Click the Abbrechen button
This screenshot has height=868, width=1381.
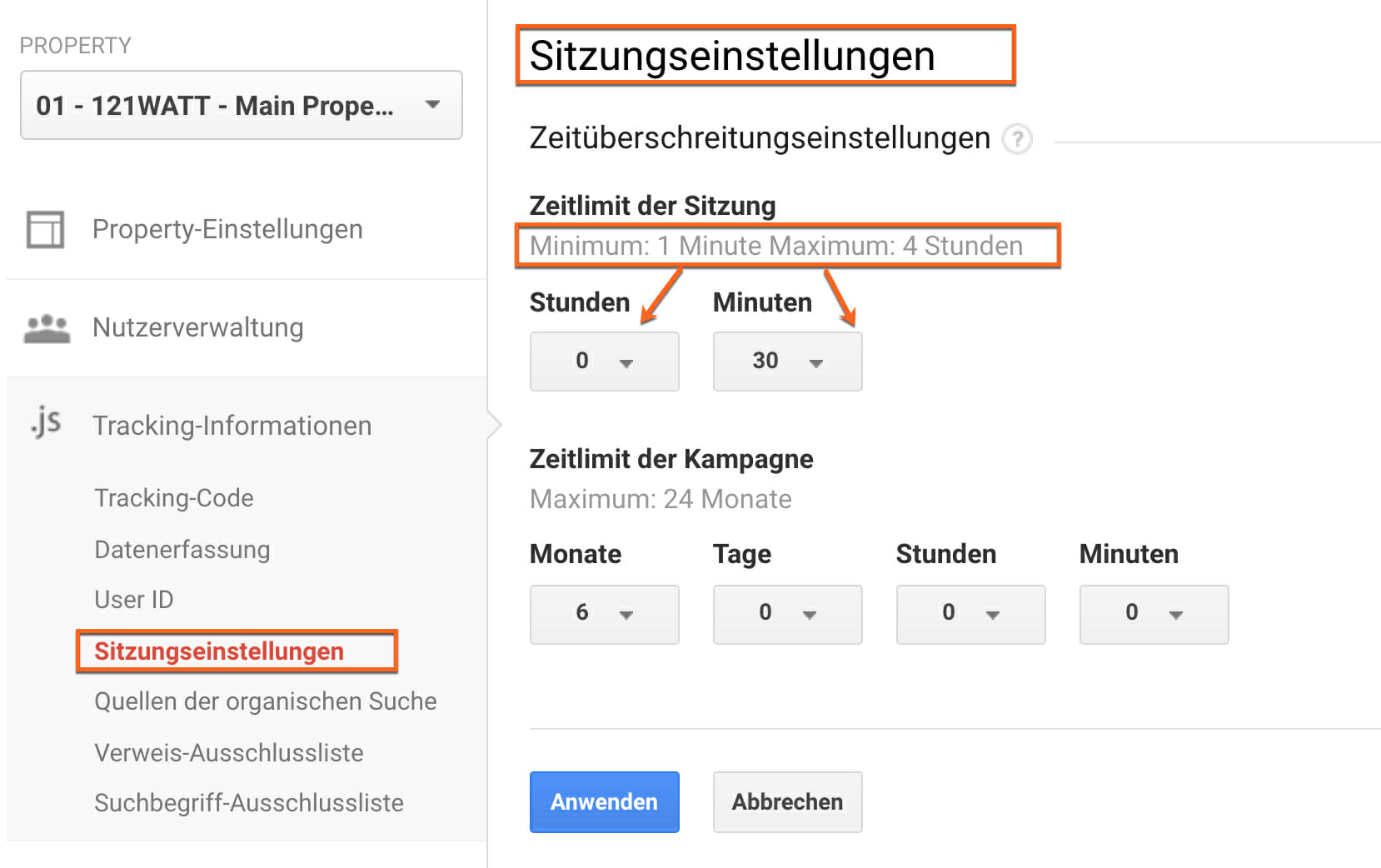pyautogui.click(x=786, y=801)
